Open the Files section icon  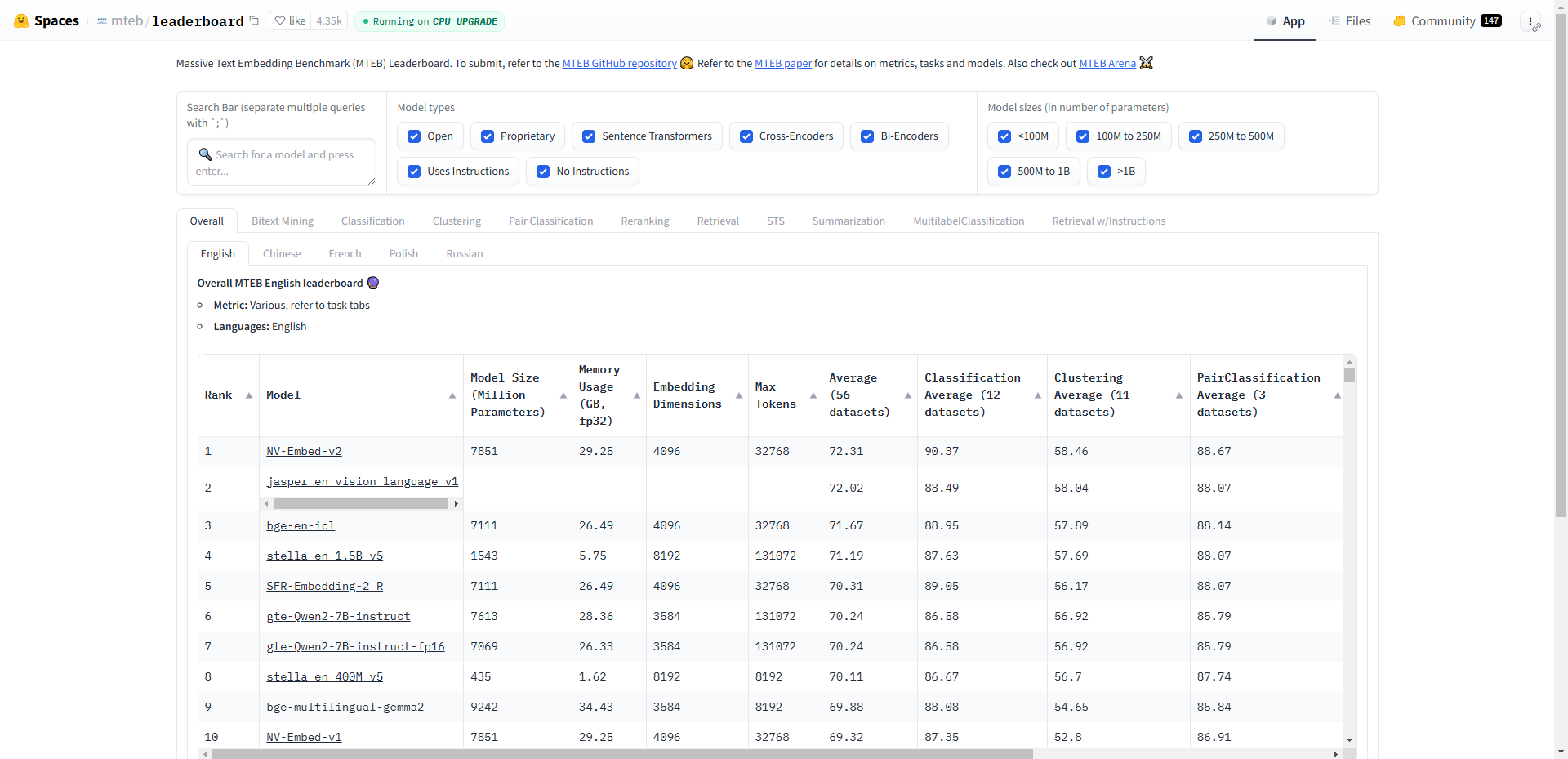1334,20
